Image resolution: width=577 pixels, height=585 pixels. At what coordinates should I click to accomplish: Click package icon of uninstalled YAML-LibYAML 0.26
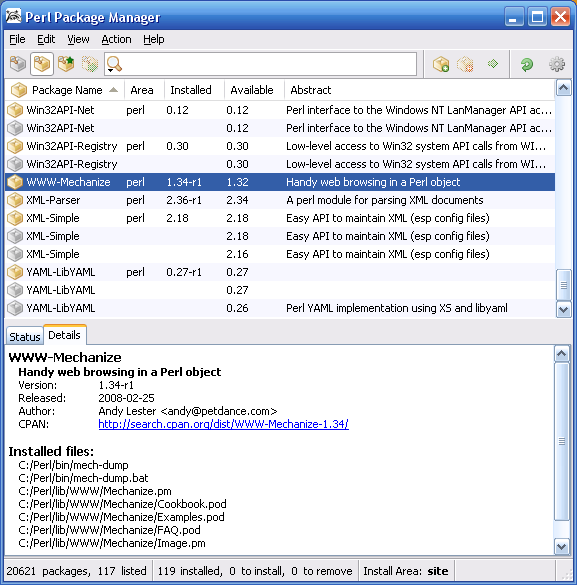(15, 308)
